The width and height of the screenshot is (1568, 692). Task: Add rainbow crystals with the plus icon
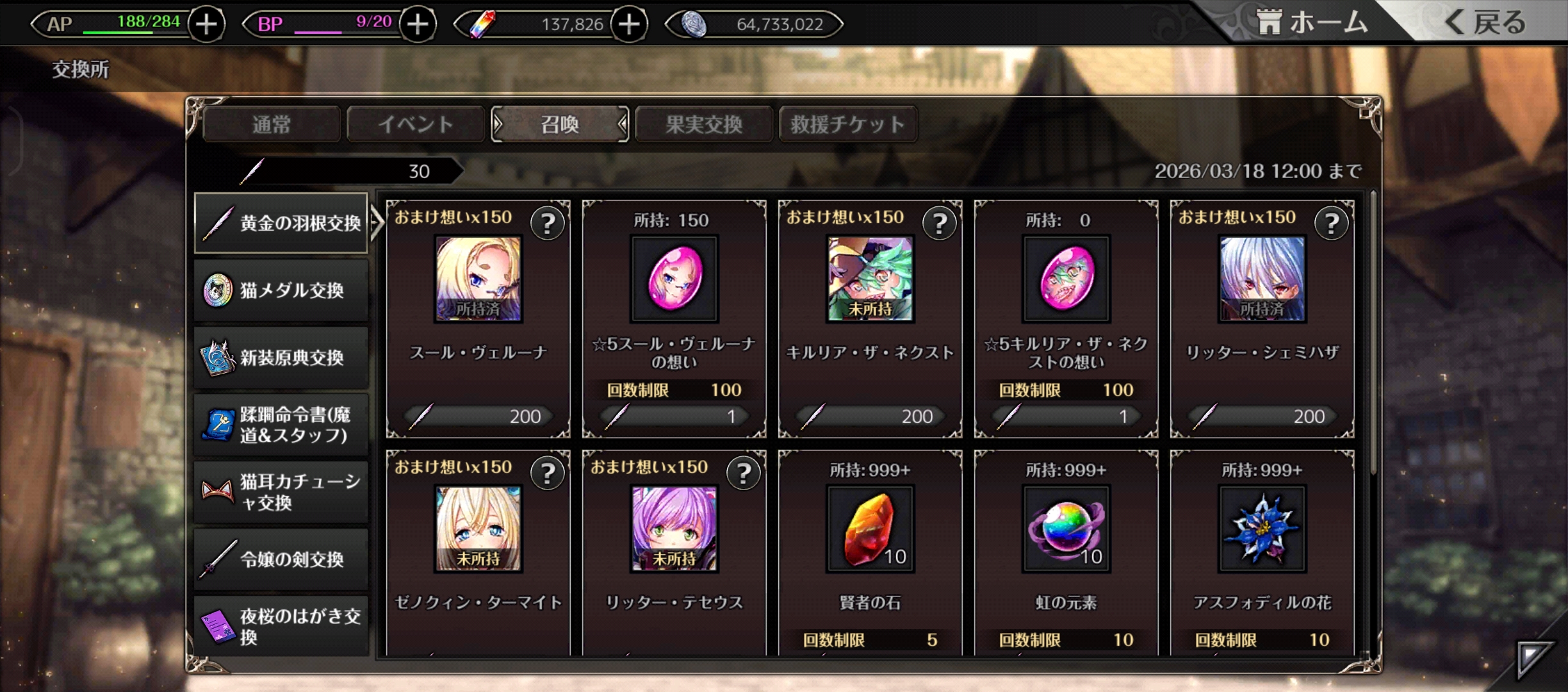629,24
